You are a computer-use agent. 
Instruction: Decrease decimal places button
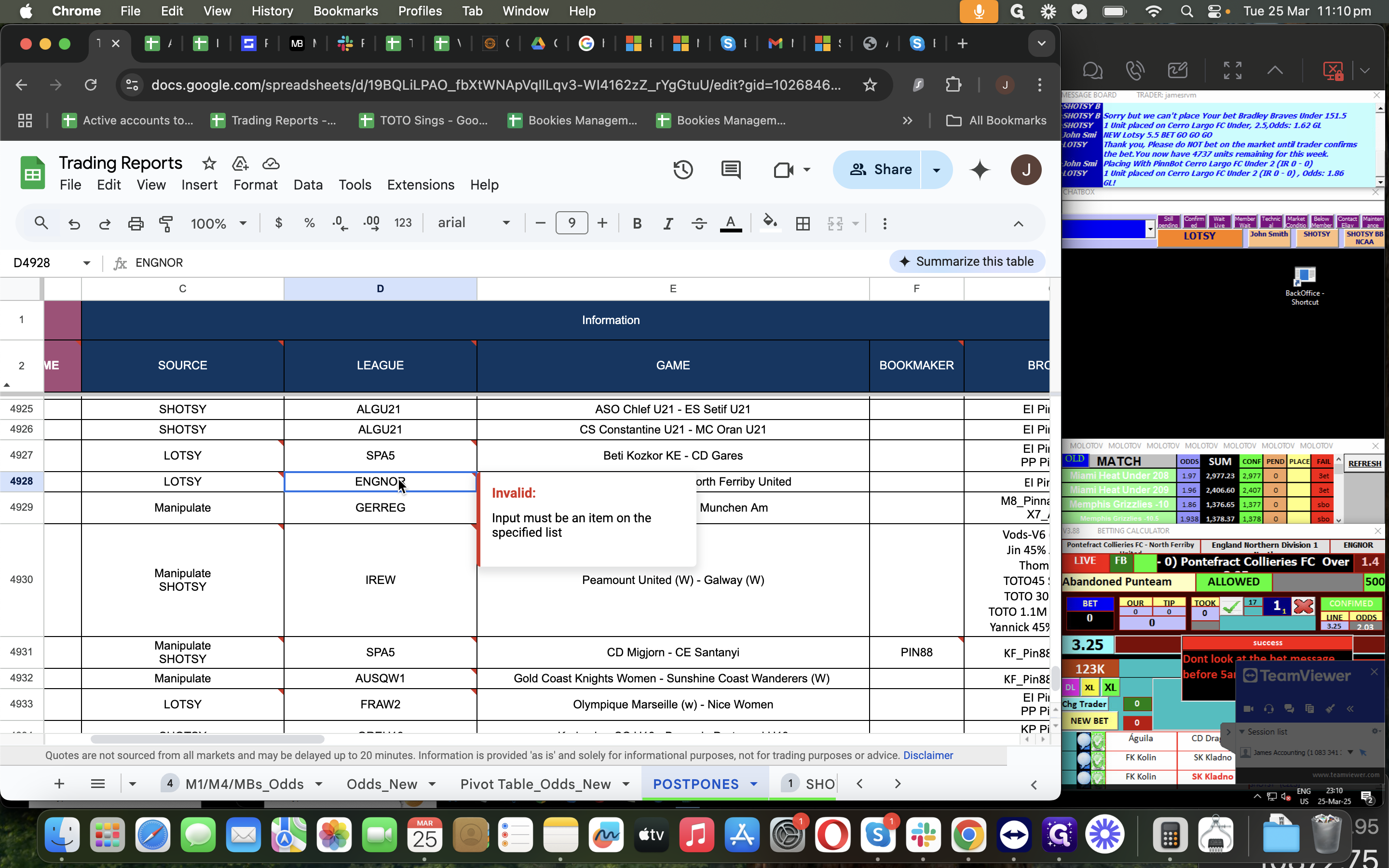point(340,223)
